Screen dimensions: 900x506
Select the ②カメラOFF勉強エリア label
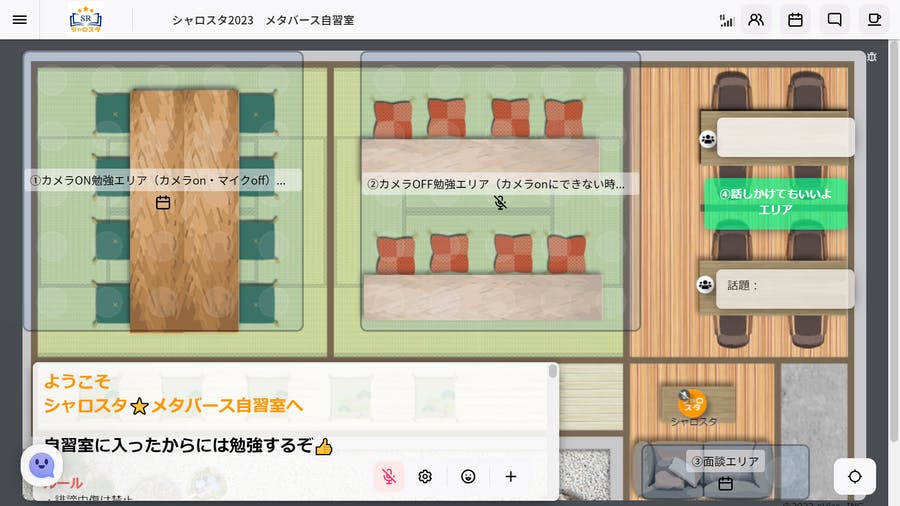(x=495, y=184)
